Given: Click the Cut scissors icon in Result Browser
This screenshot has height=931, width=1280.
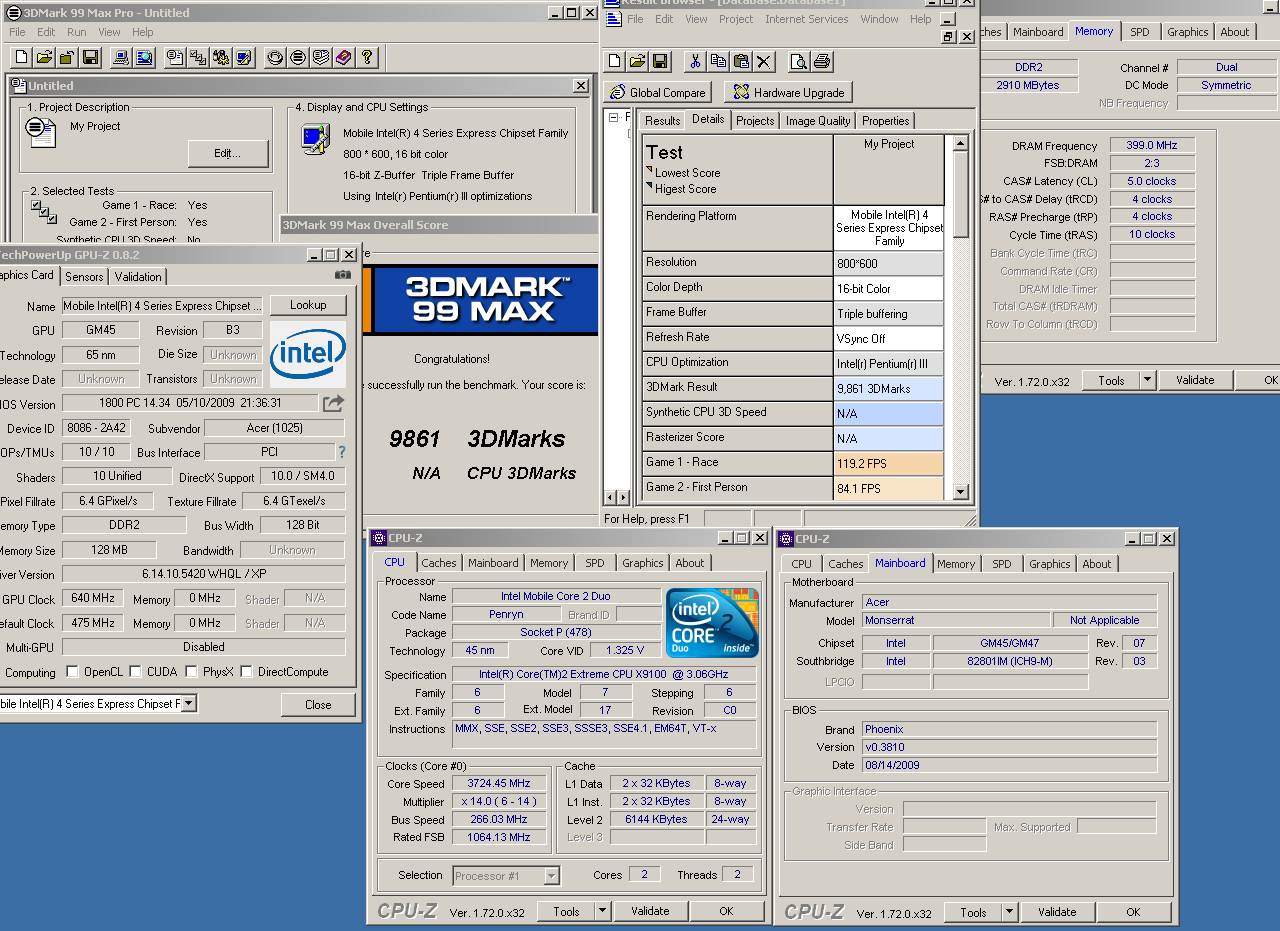Looking at the screenshot, I should (695, 62).
